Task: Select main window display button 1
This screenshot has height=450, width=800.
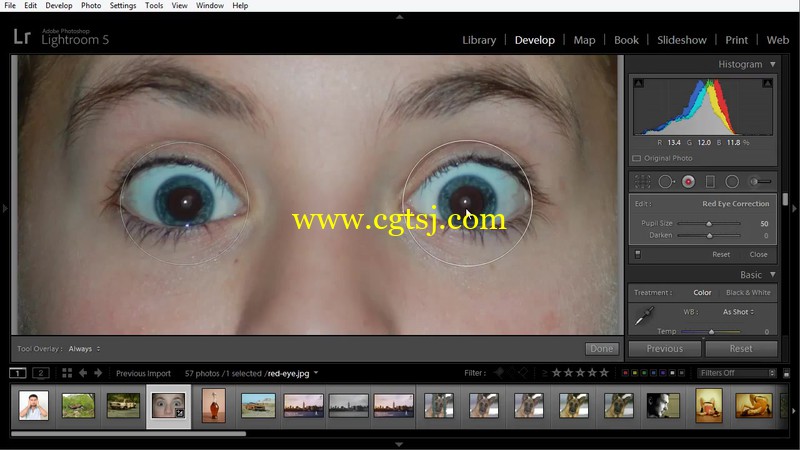Action: coord(17,373)
